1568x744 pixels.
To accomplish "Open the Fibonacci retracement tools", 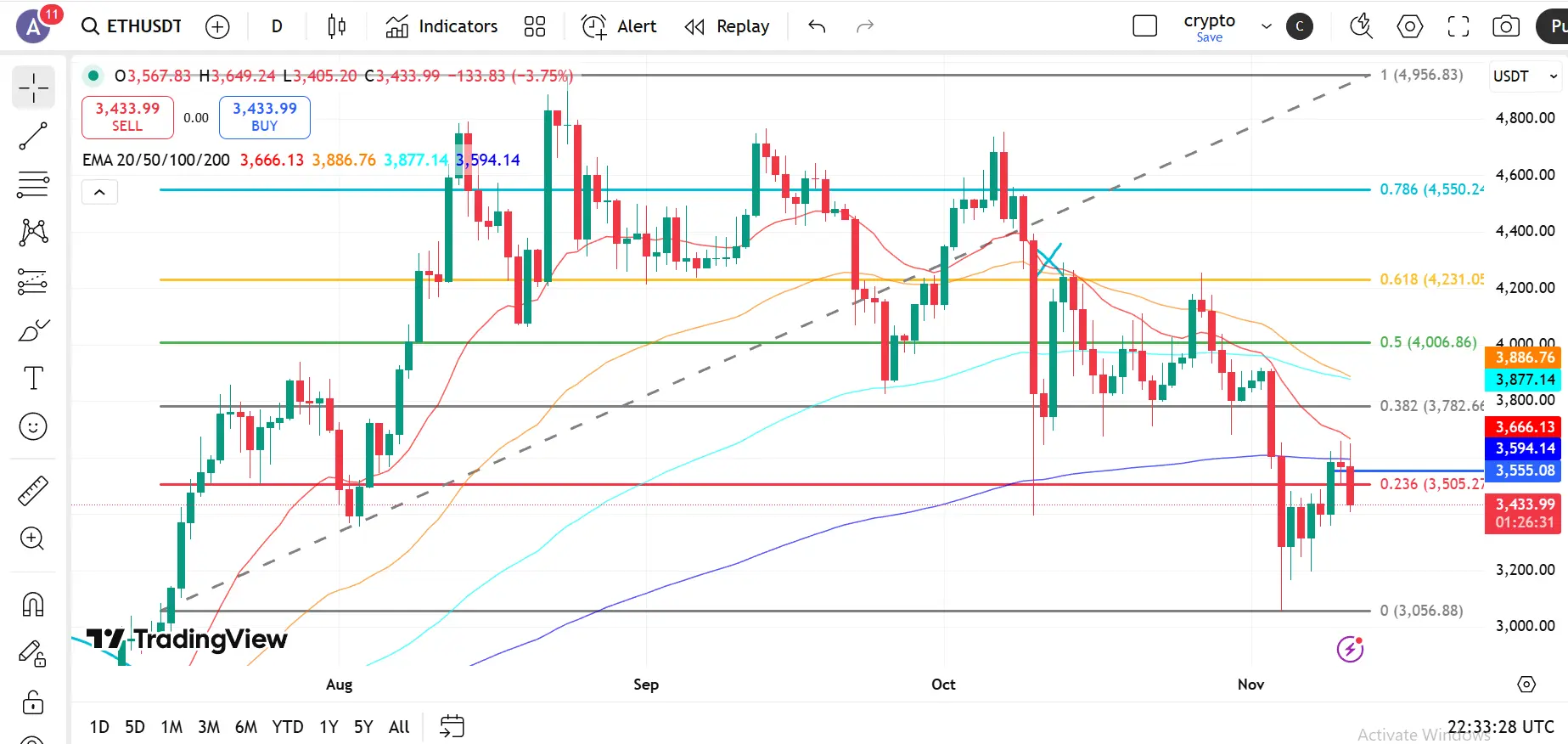I will (x=33, y=184).
